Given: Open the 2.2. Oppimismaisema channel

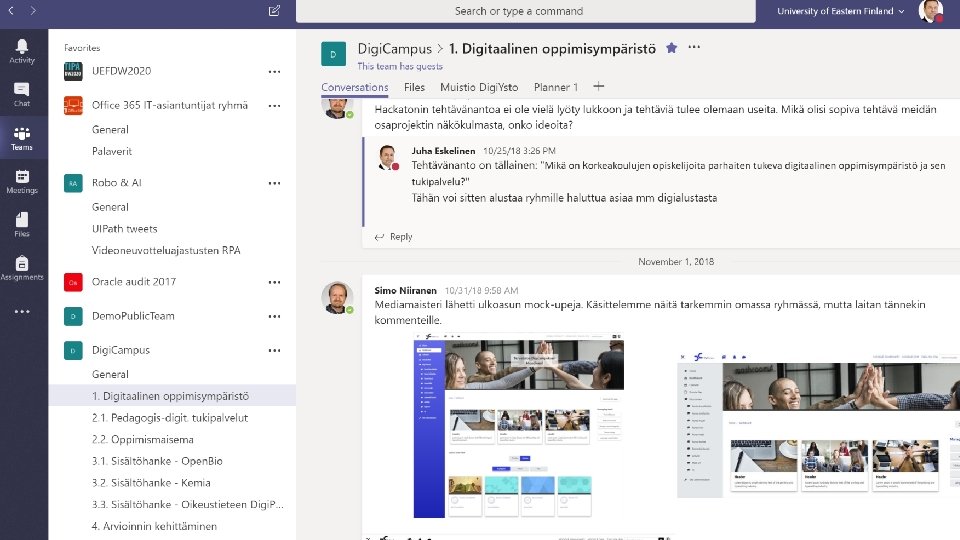Looking at the screenshot, I should (x=143, y=440).
